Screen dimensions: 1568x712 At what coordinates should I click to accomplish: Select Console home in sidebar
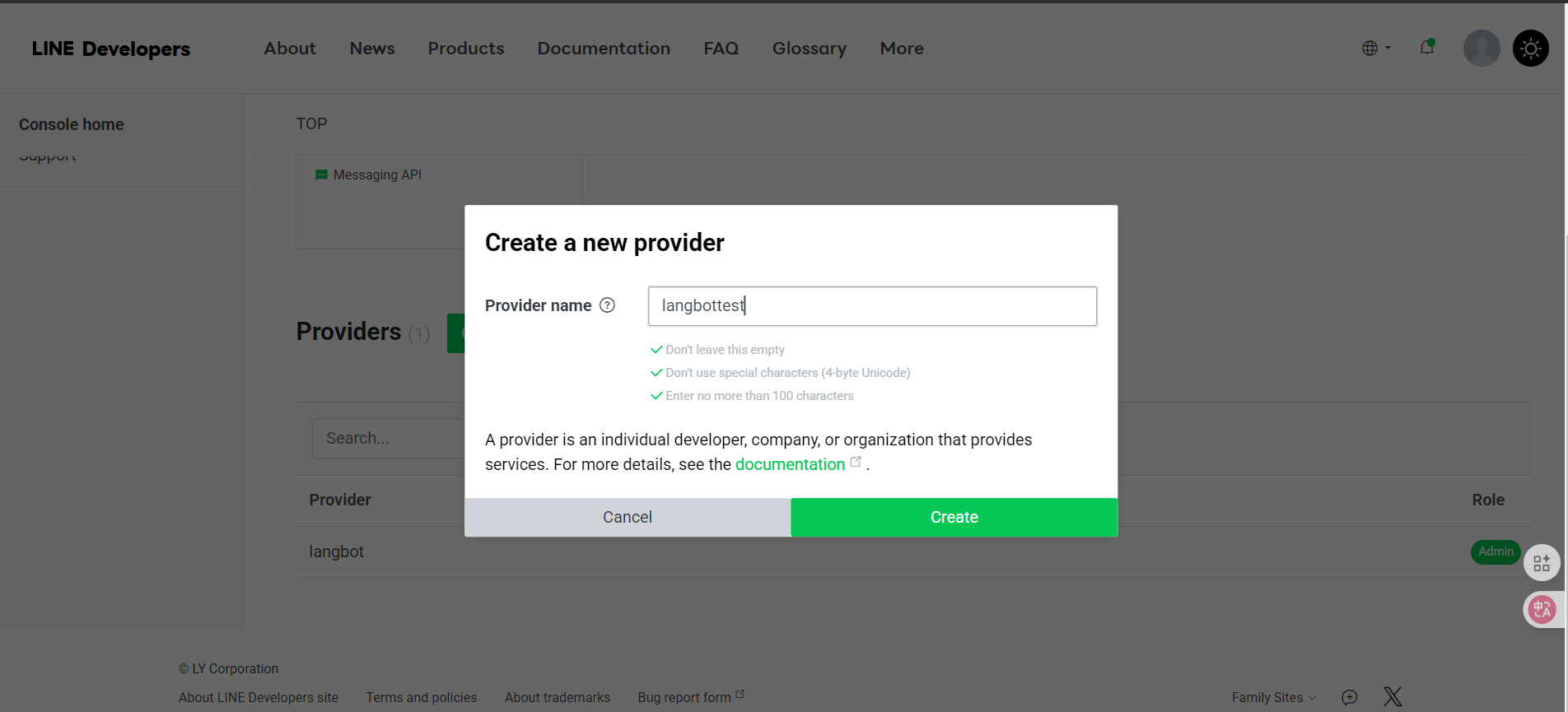(72, 124)
